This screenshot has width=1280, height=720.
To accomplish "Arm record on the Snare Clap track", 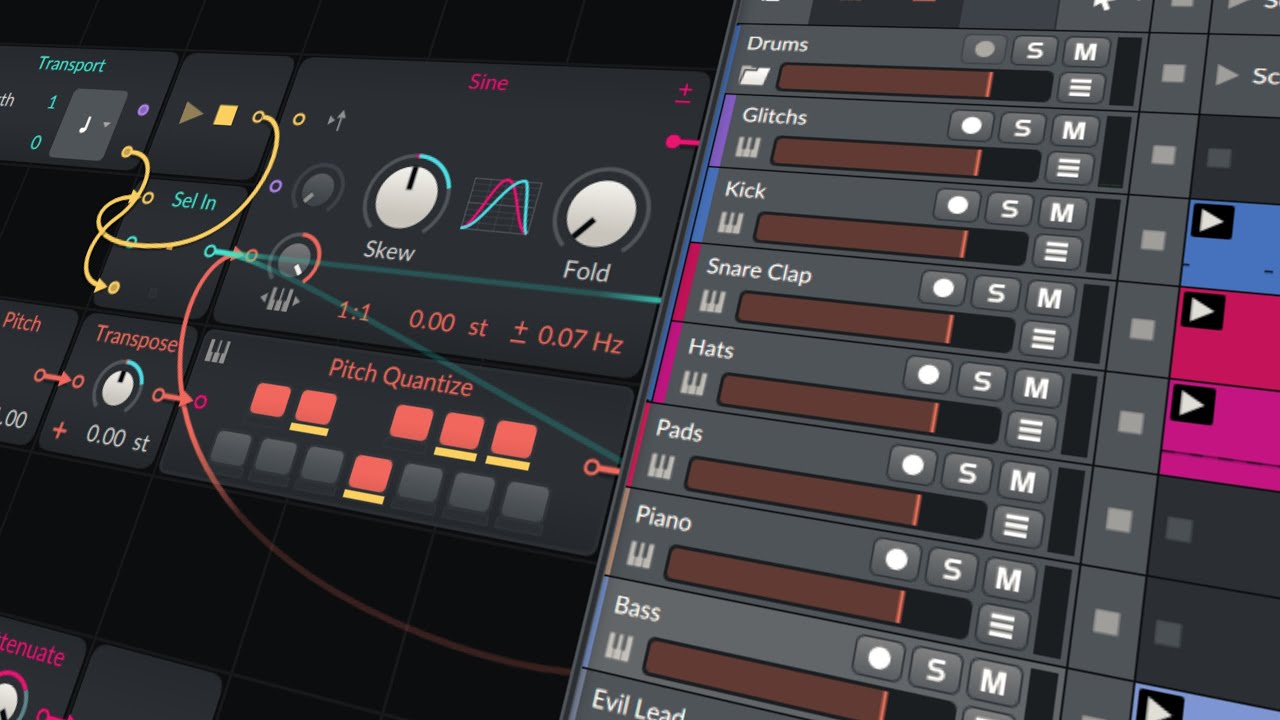I will coord(943,290).
